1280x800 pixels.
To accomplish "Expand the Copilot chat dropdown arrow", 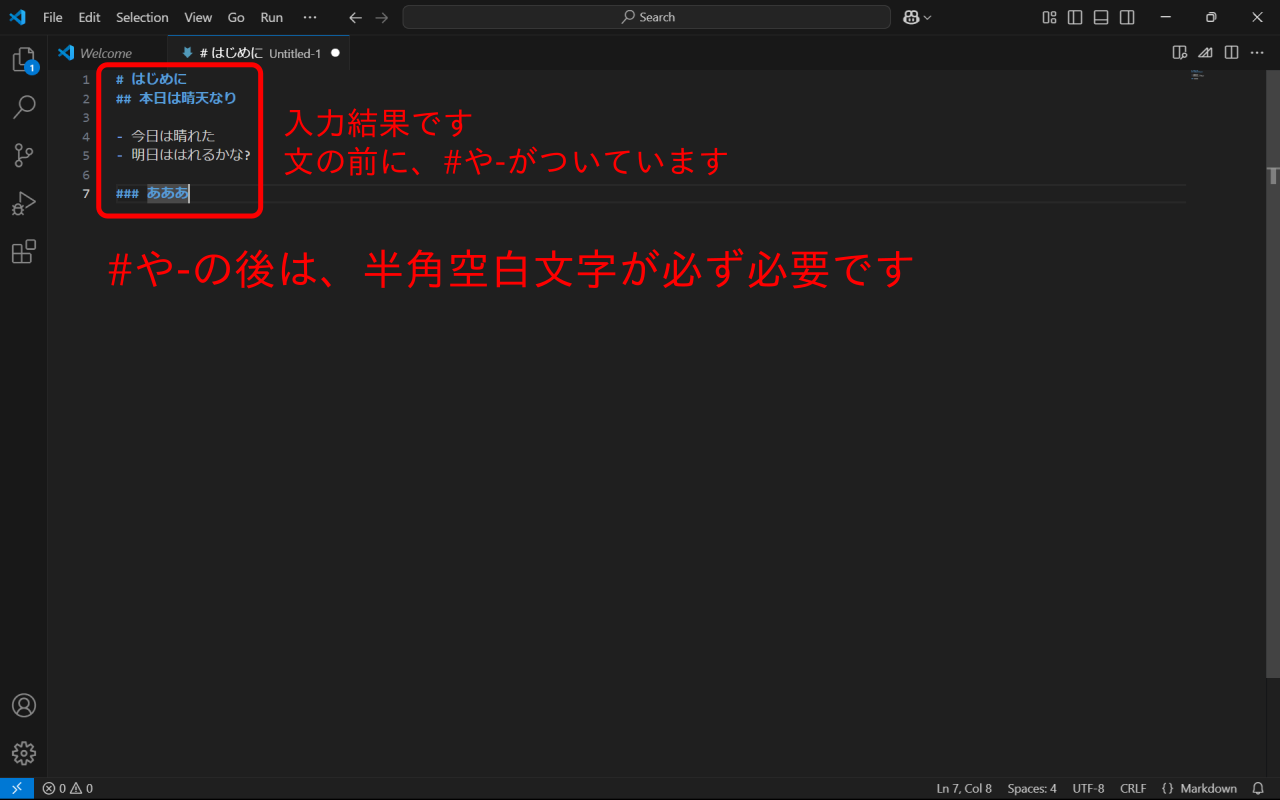I will tap(928, 17).
